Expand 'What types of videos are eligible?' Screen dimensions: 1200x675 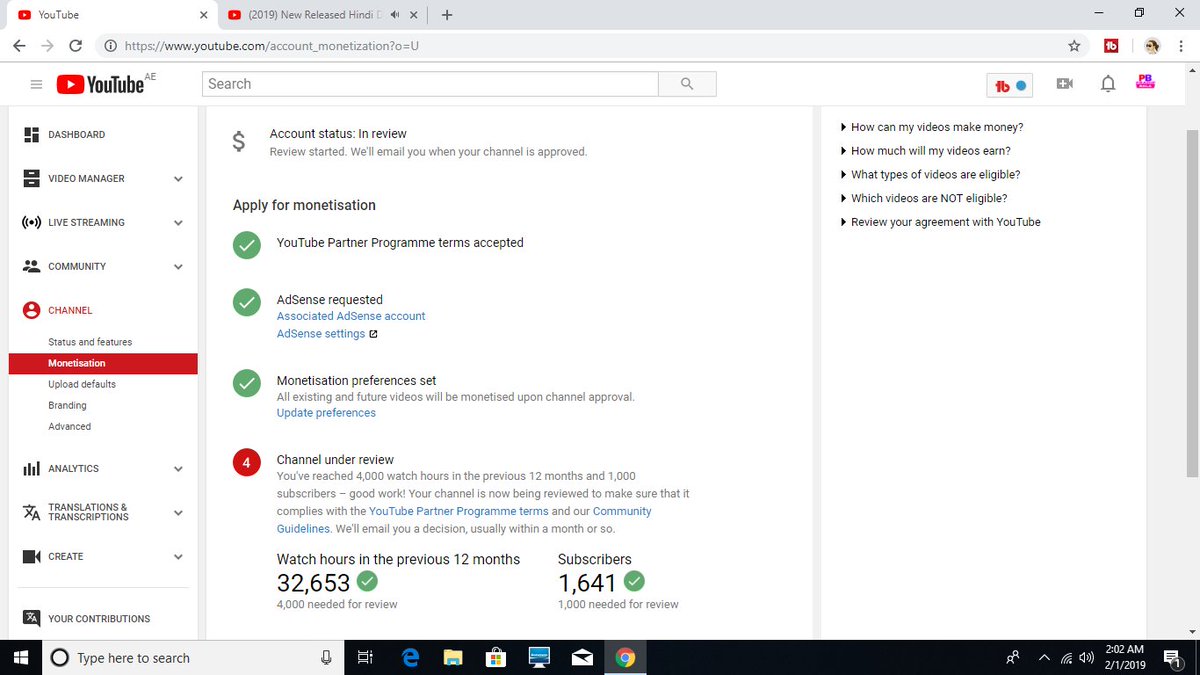[x=931, y=175]
